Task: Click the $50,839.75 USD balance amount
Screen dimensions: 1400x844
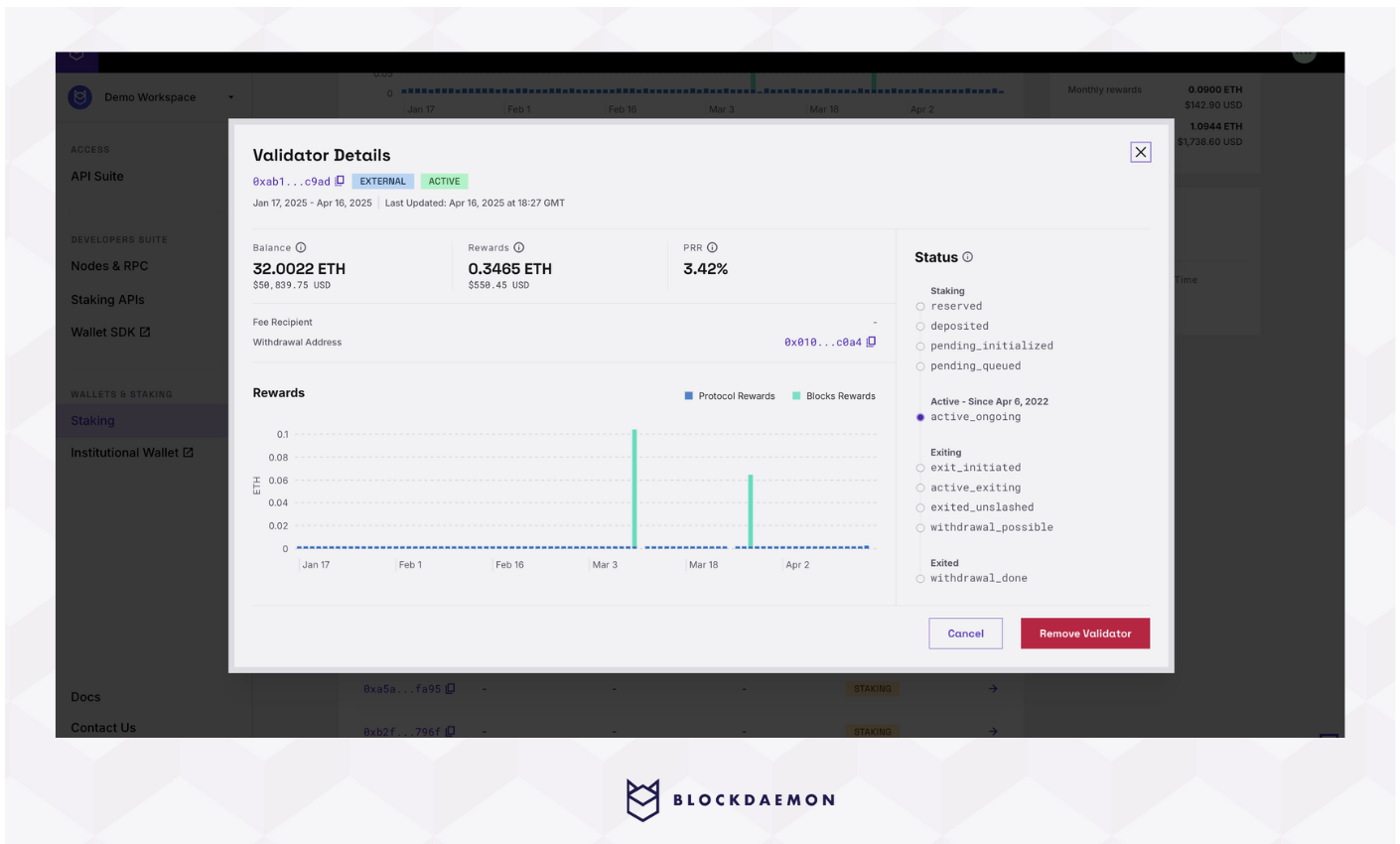Action: (x=292, y=285)
